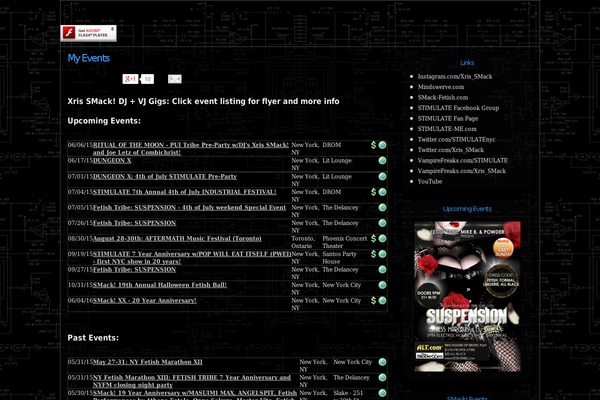Click the globe icon for Aftermath Music Festival
Screen dimensions: 600x400
[x=382, y=238]
